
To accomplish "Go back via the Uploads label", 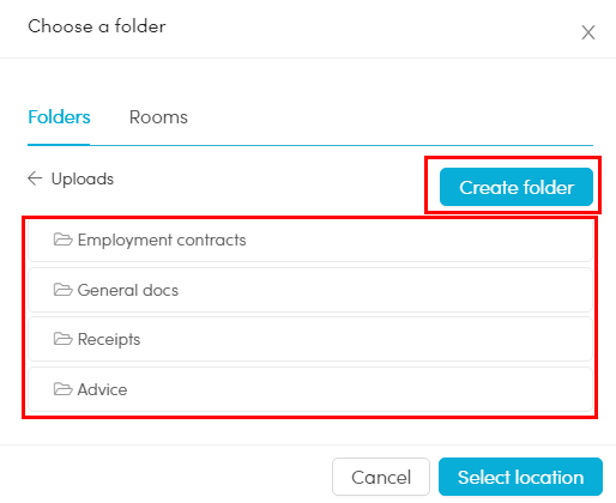I will click(x=82, y=179).
